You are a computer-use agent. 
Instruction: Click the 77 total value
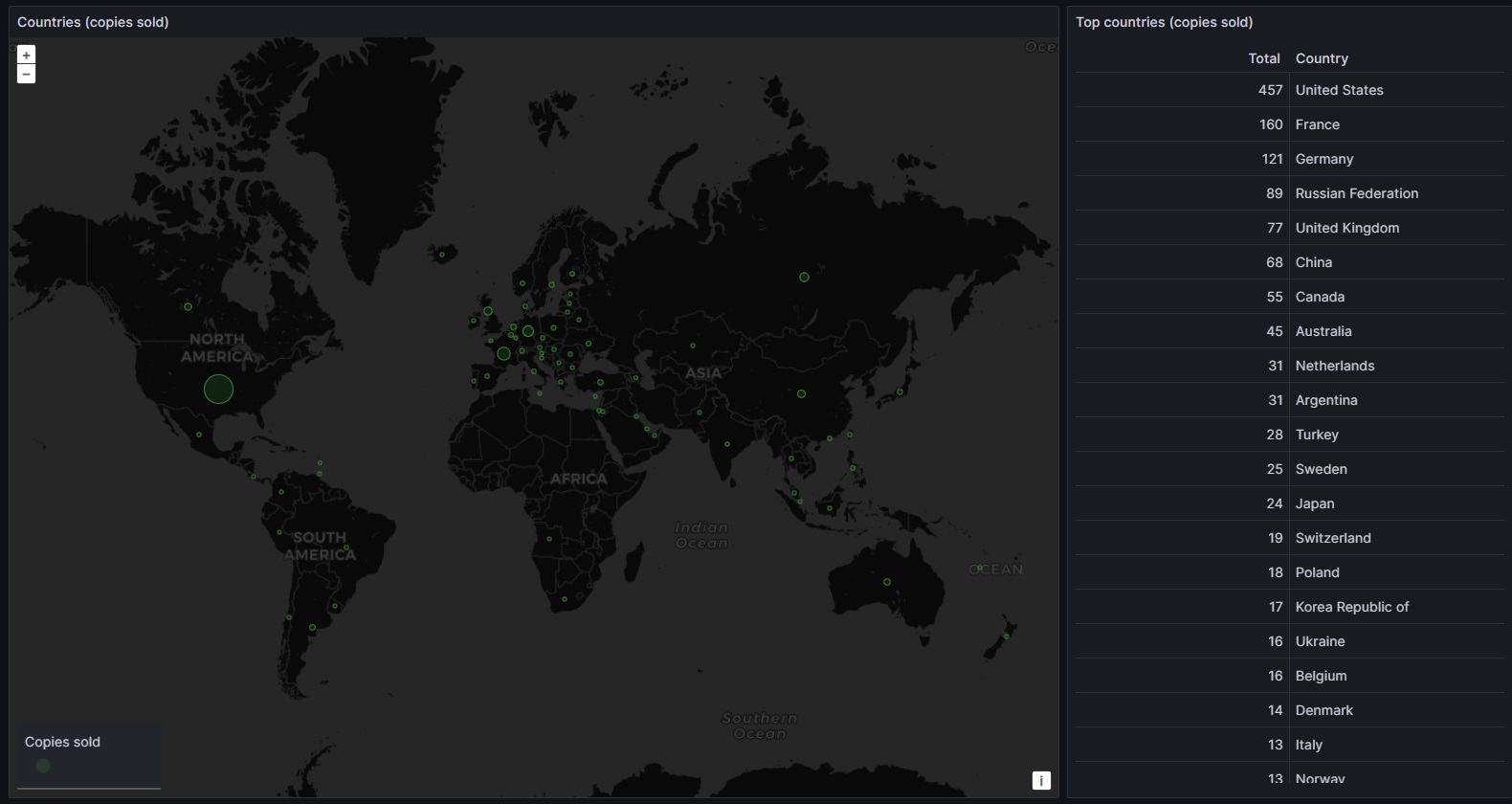1275,228
